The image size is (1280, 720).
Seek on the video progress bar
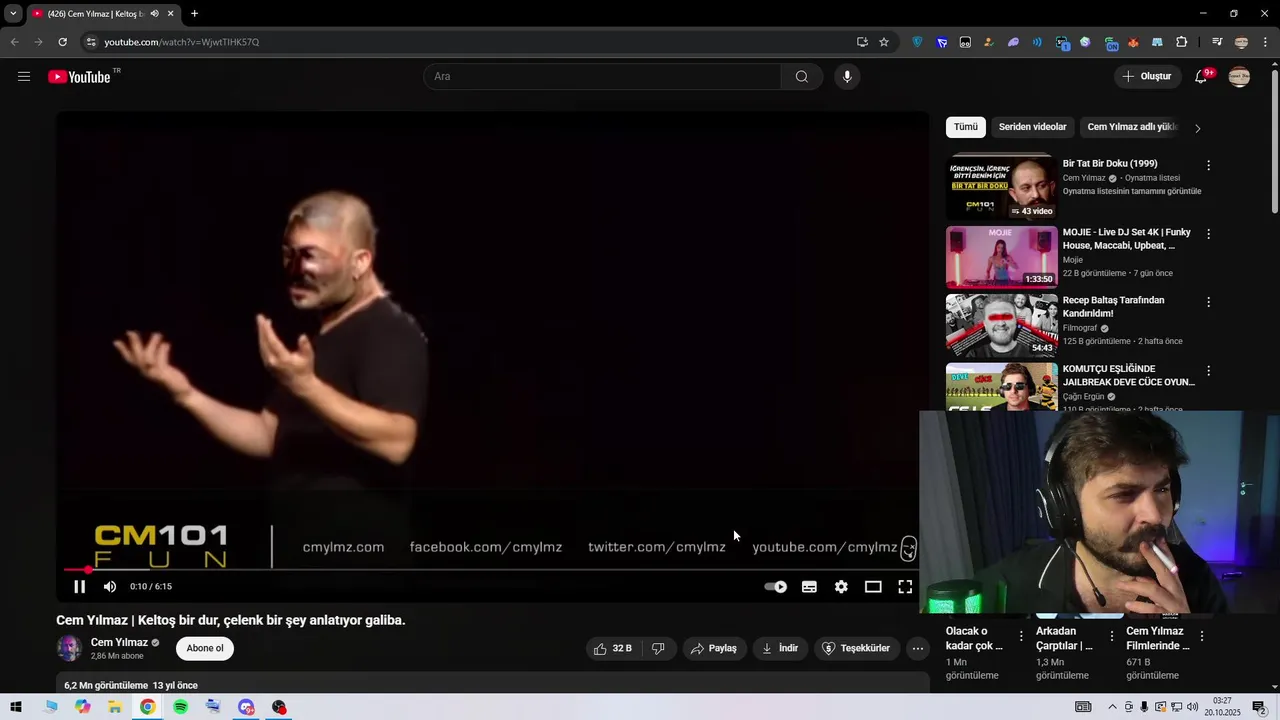click(492, 570)
